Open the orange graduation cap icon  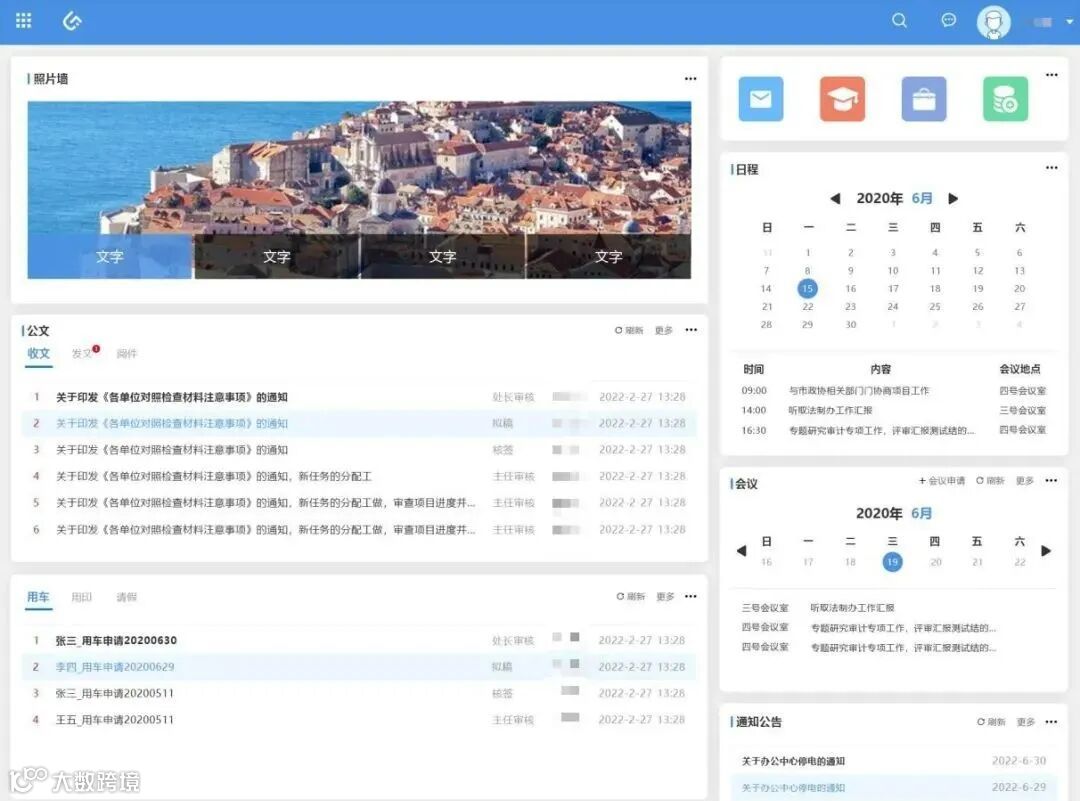coord(842,99)
